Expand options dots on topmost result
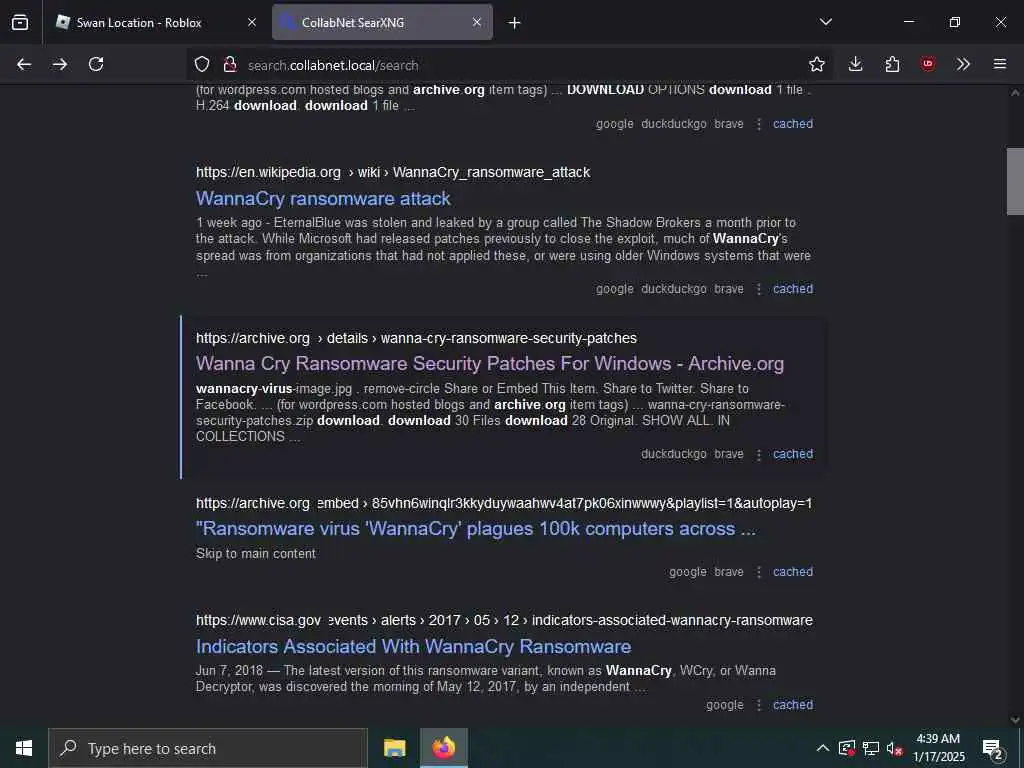Viewport: 1024px width, 768px height. click(x=759, y=123)
